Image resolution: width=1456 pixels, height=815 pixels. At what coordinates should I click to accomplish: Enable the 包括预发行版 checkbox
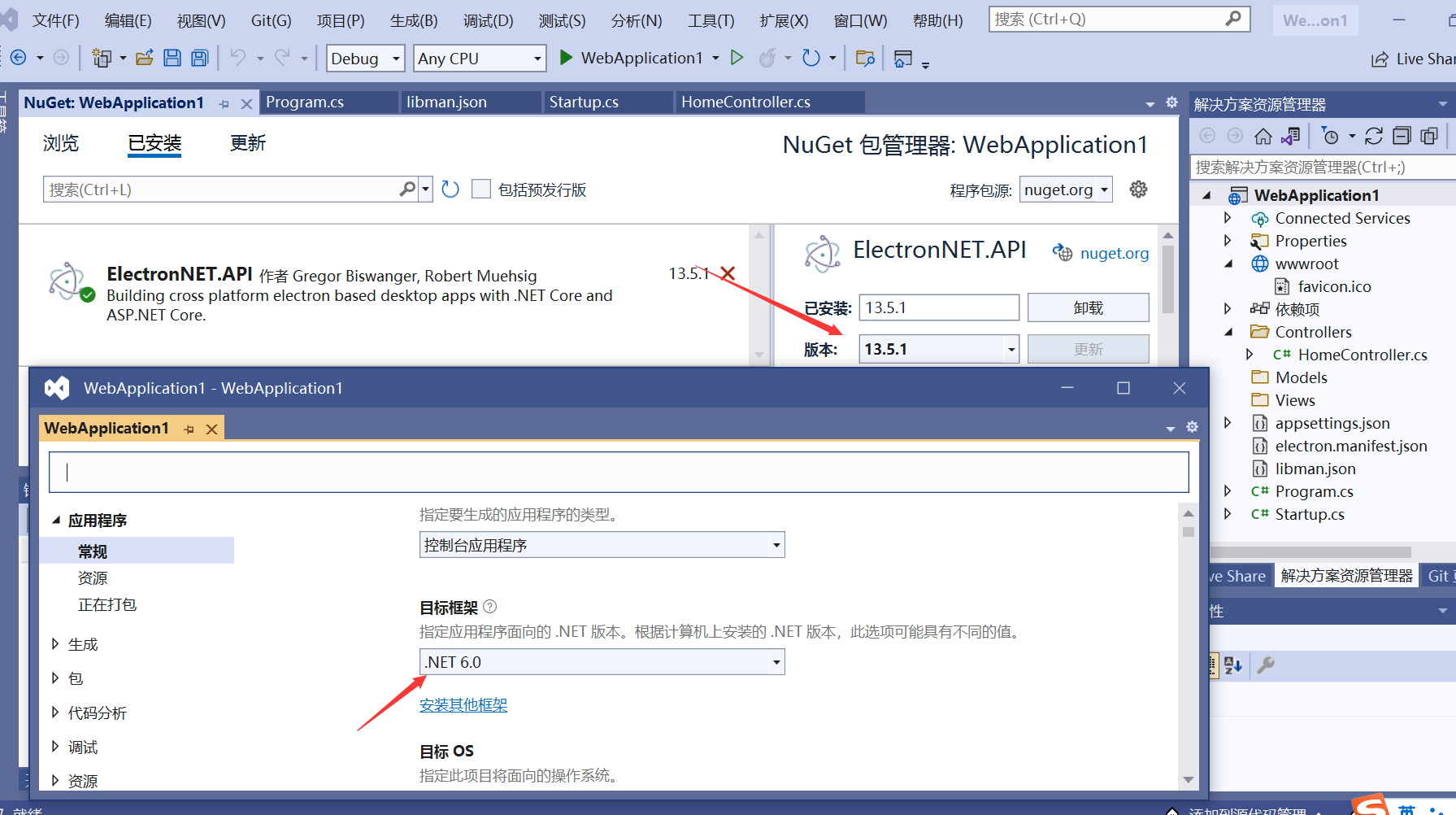coord(481,189)
